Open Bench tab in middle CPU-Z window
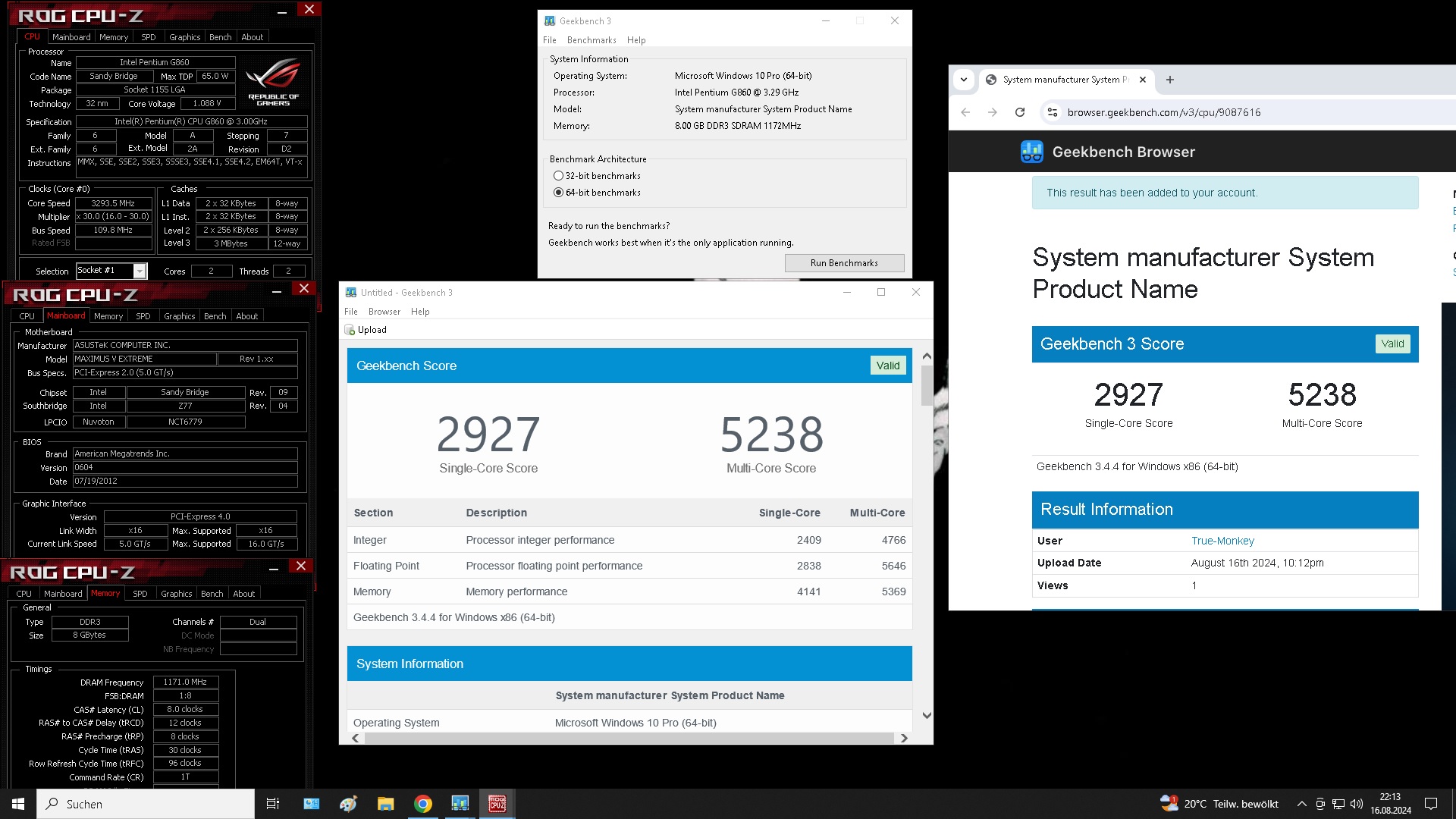1456x819 pixels. coord(215,316)
